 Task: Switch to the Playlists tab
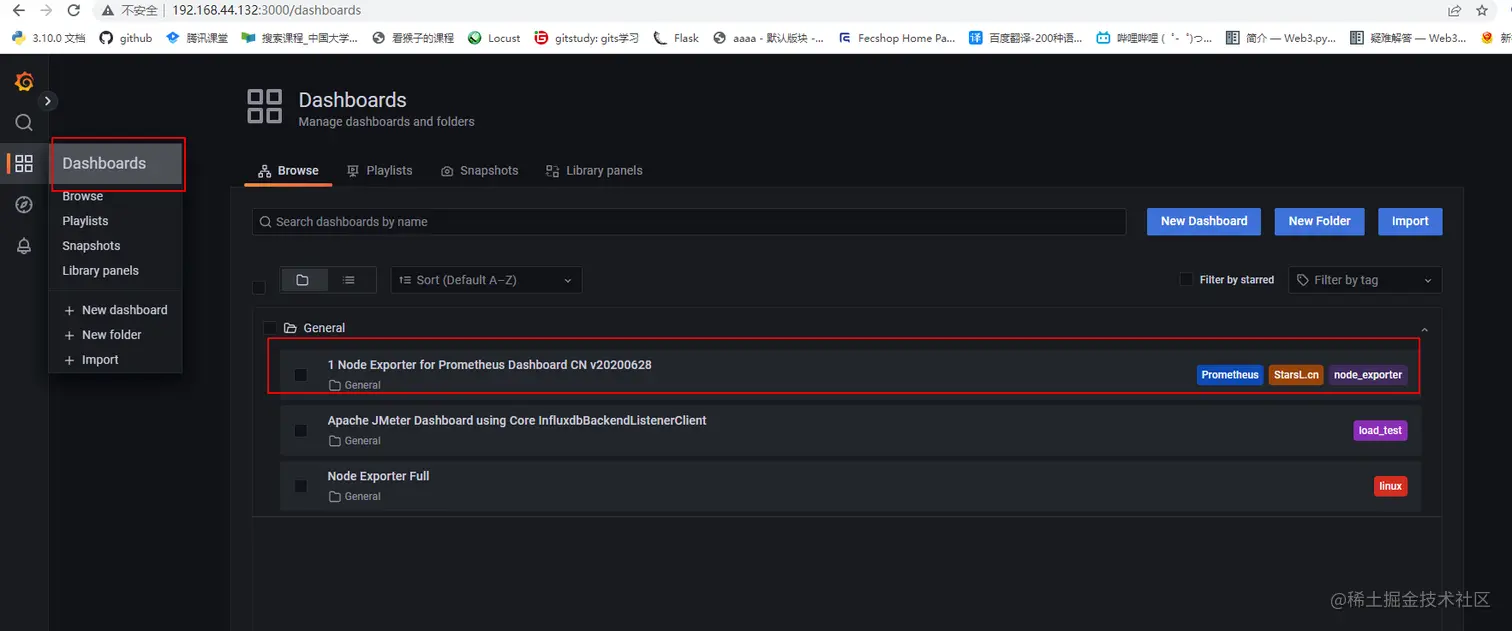coord(379,171)
